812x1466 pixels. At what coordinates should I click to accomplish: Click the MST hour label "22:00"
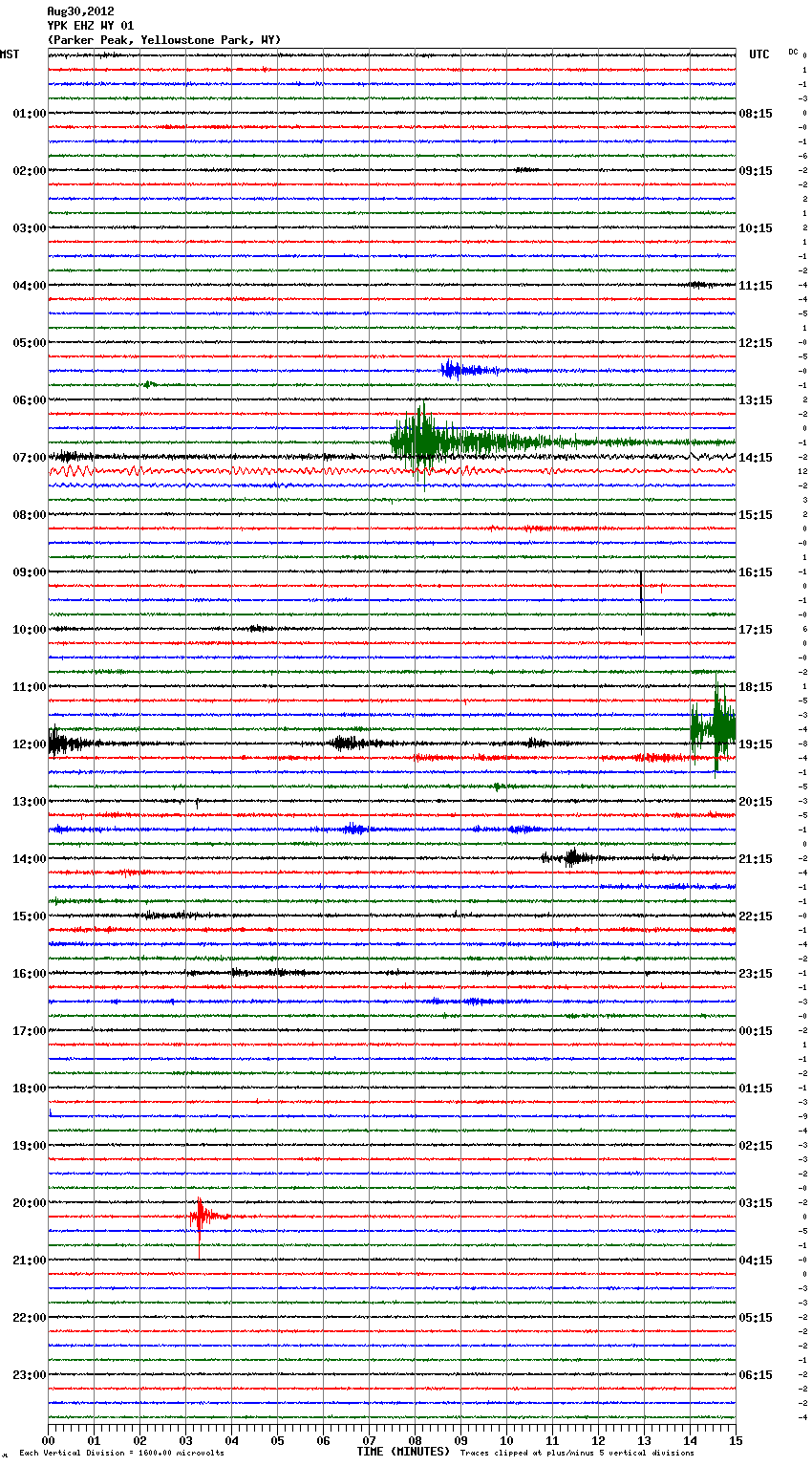click(30, 1318)
